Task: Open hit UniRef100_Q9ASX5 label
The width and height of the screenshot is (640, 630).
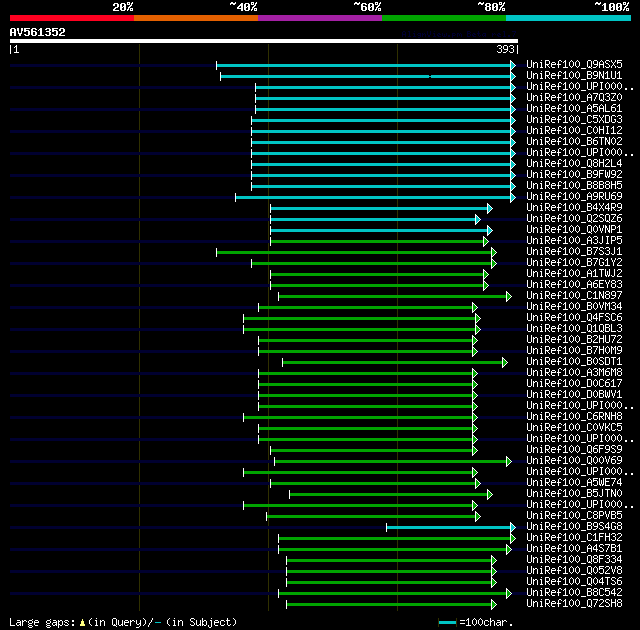Action: [574, 64]
